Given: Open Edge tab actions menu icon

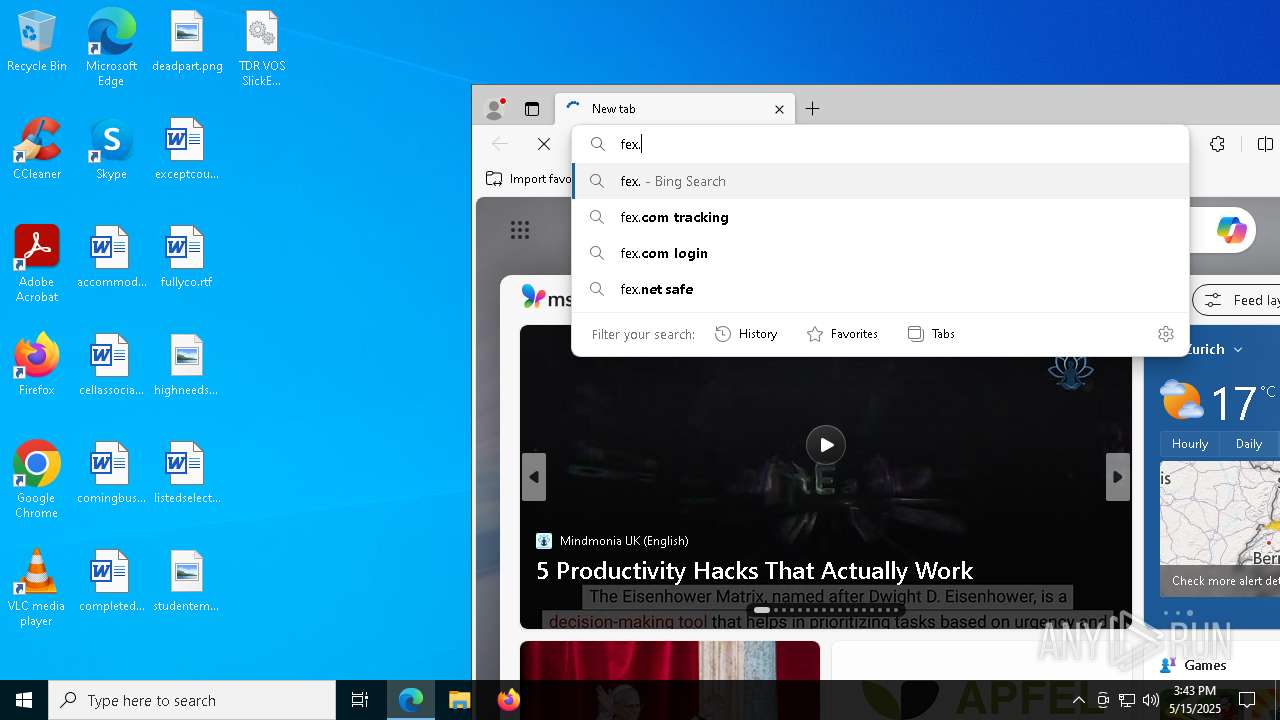Looking at the screenshot, I should click(x=532, y=109).
